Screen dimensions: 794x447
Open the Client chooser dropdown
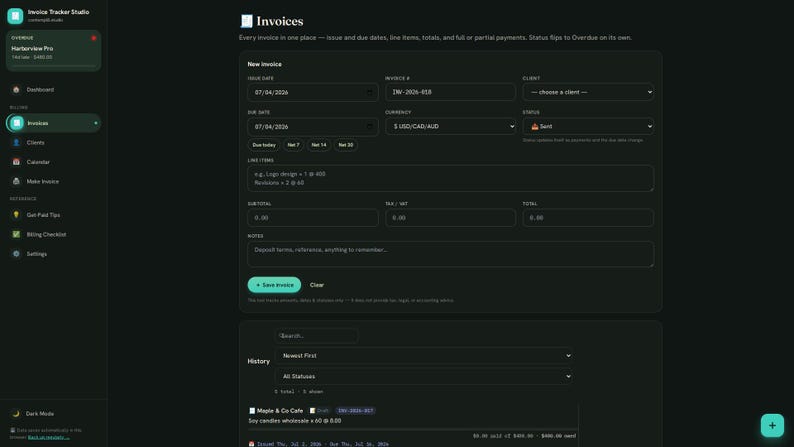[588, 92]
